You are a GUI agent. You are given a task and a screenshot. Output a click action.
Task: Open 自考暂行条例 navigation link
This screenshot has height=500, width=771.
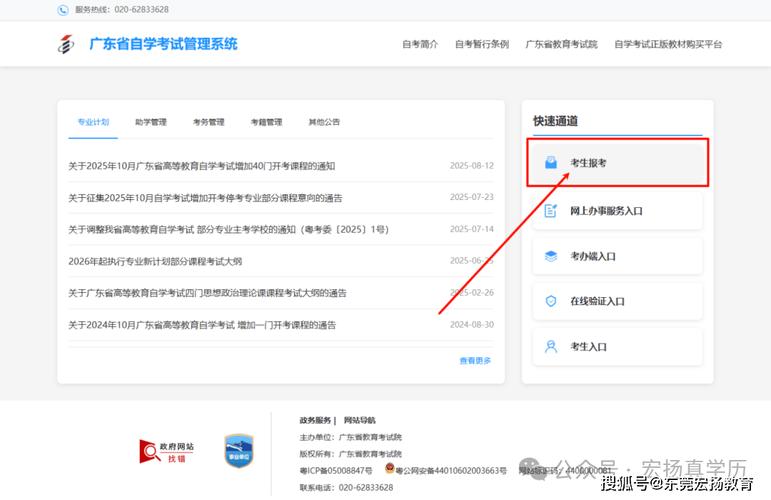pos(482,44)
